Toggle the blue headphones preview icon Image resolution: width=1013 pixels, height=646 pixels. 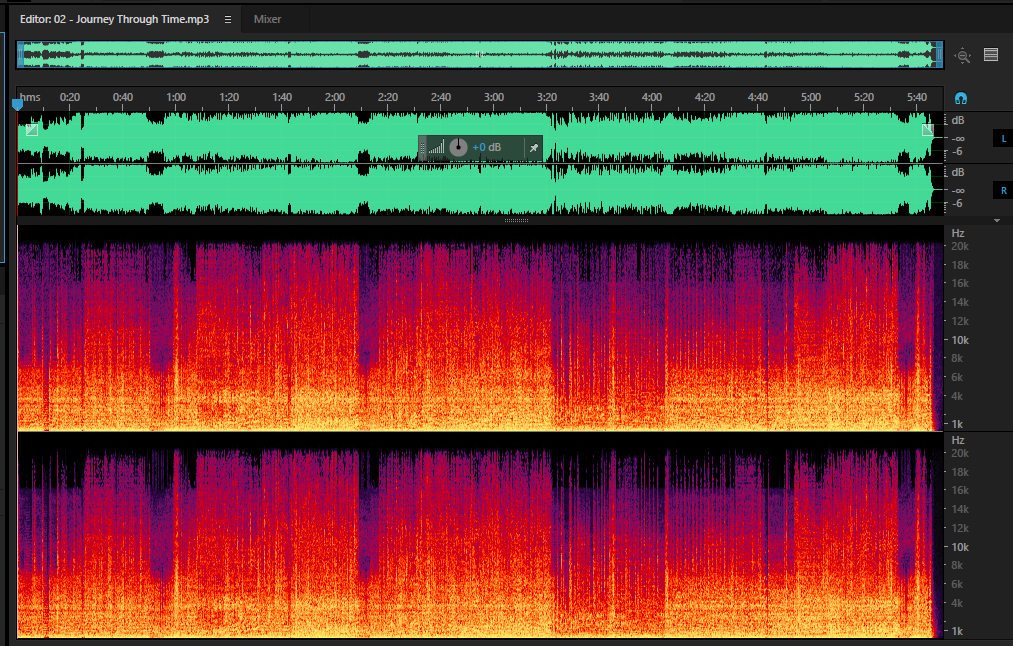click(961, 99)
